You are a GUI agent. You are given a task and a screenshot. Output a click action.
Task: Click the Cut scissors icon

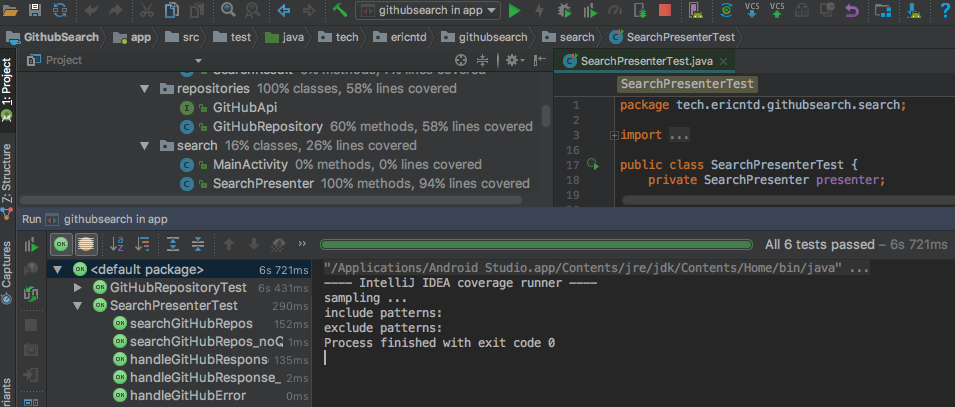[147, 10]
